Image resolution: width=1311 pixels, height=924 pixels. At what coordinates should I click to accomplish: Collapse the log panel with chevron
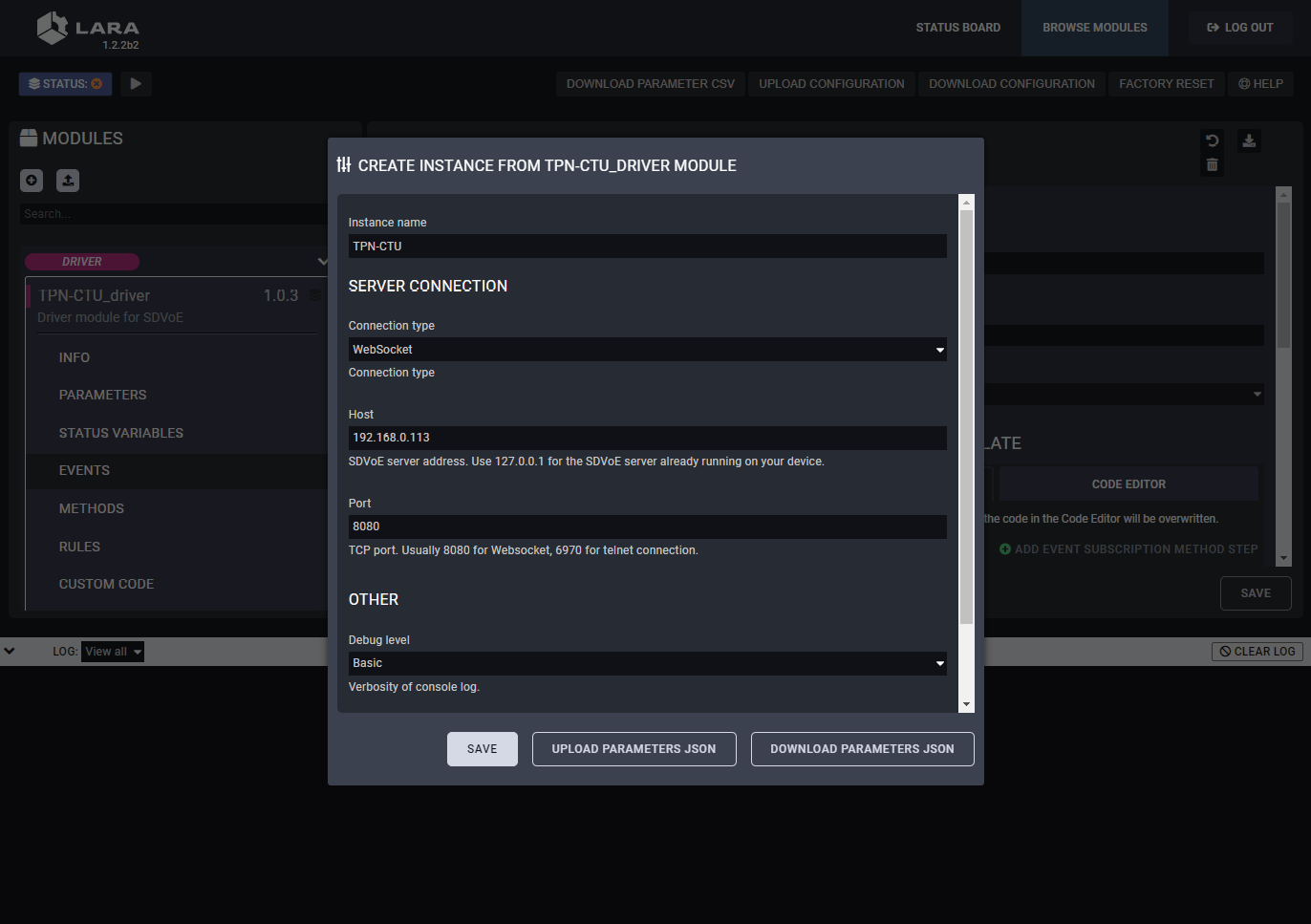pyautogui.click(x=10, y=652)
